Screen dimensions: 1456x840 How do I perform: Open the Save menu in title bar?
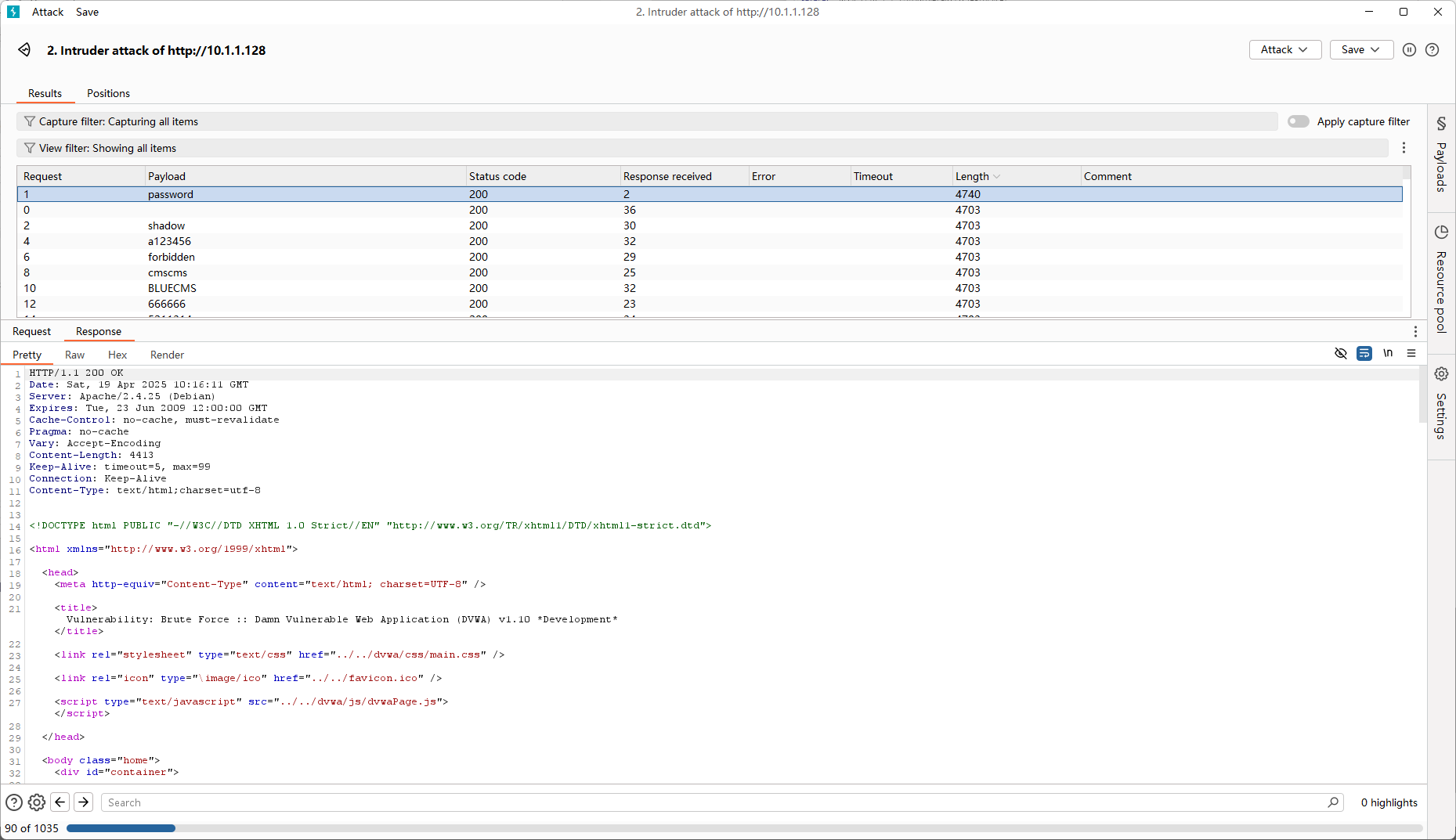pyautogui.click(x=88, y=12)
